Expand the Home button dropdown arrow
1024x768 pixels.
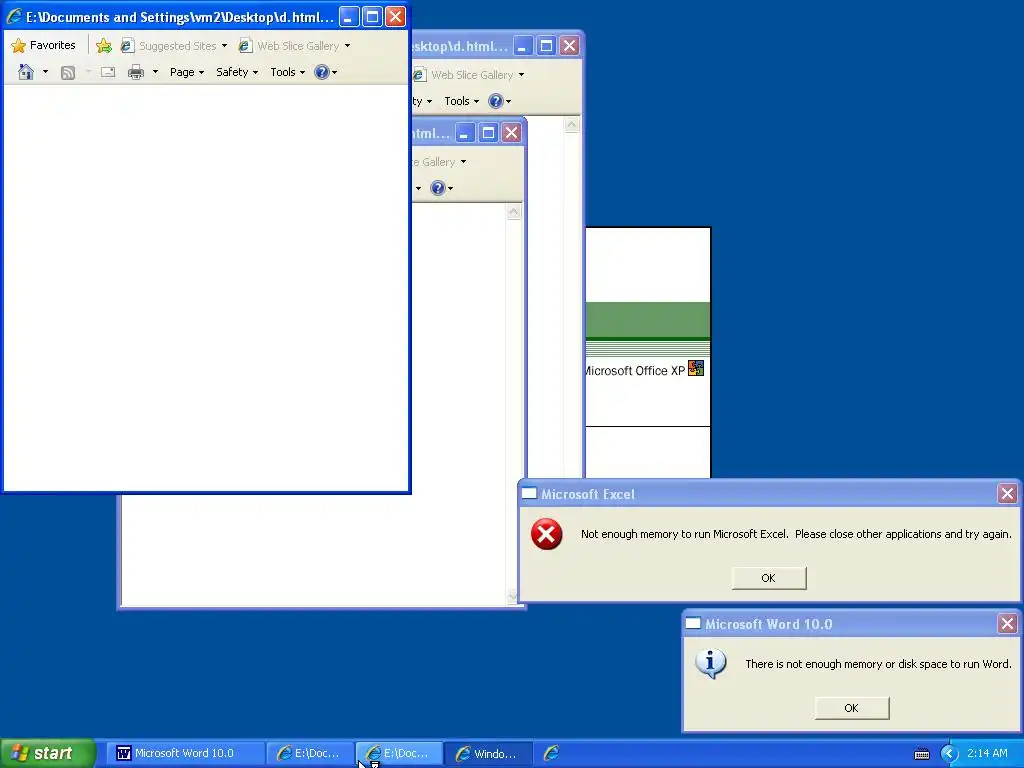point(45,72)
